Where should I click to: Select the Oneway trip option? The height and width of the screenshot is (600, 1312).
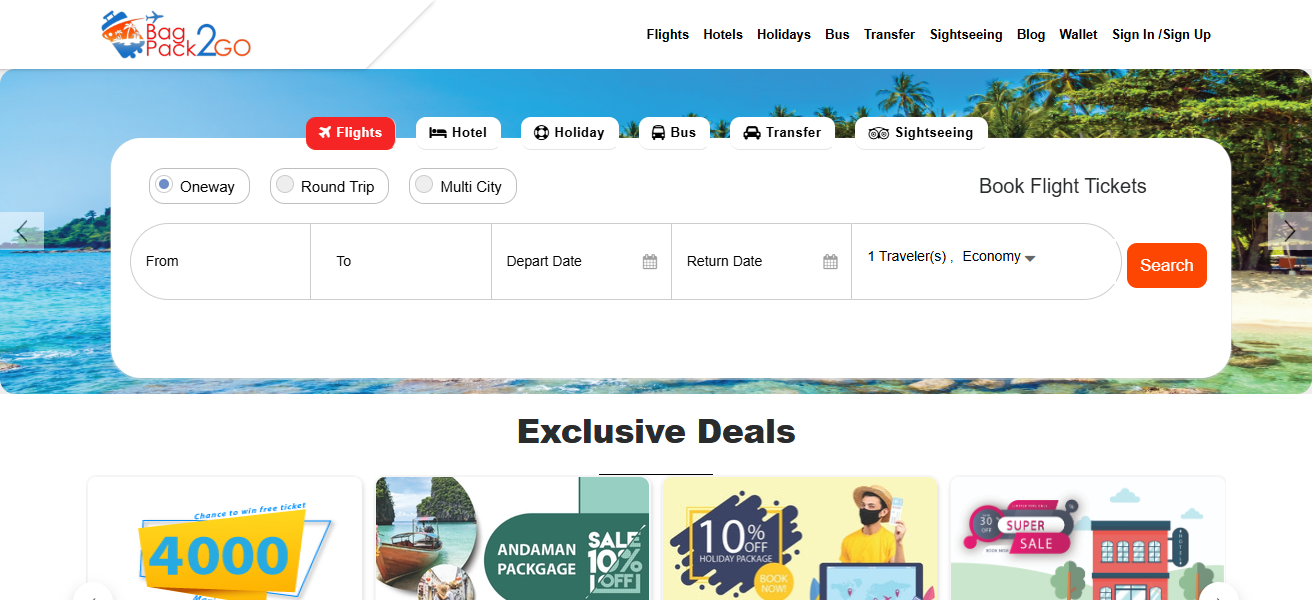pos(199,186)
